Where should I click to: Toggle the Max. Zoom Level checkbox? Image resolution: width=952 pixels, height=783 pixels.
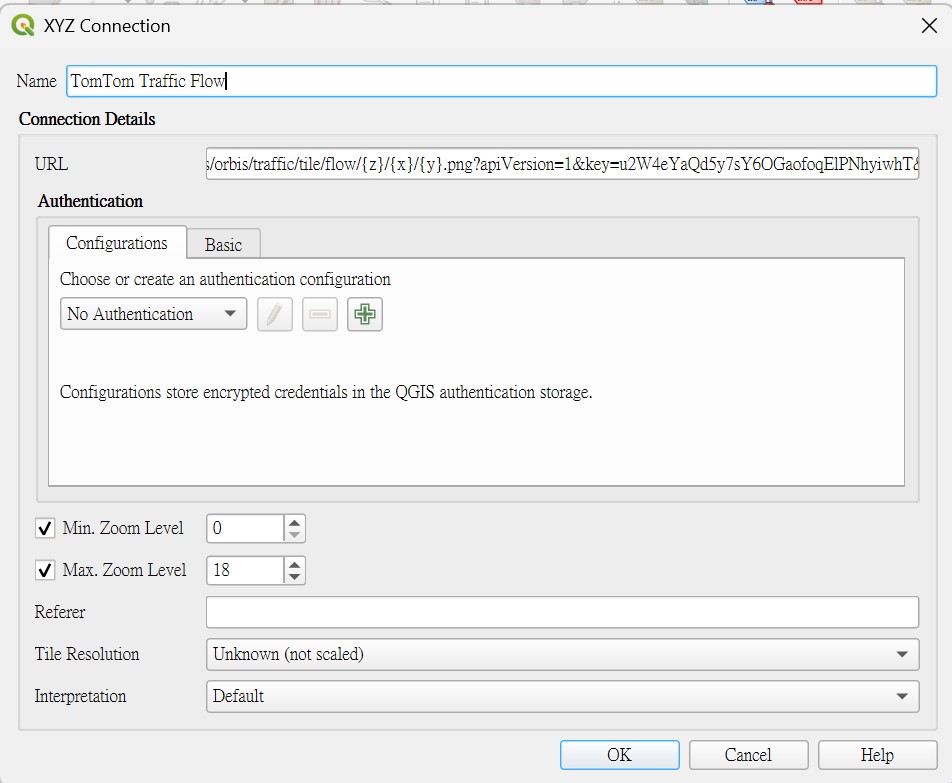[x=45, y=570]
